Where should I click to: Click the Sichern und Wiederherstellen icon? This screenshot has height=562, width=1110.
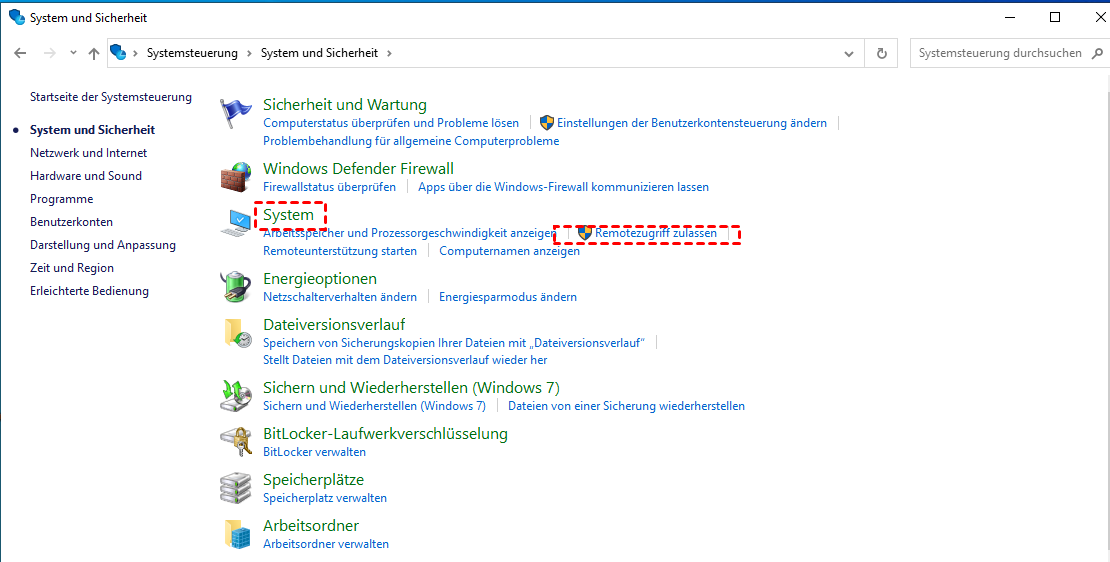[236, 396]
